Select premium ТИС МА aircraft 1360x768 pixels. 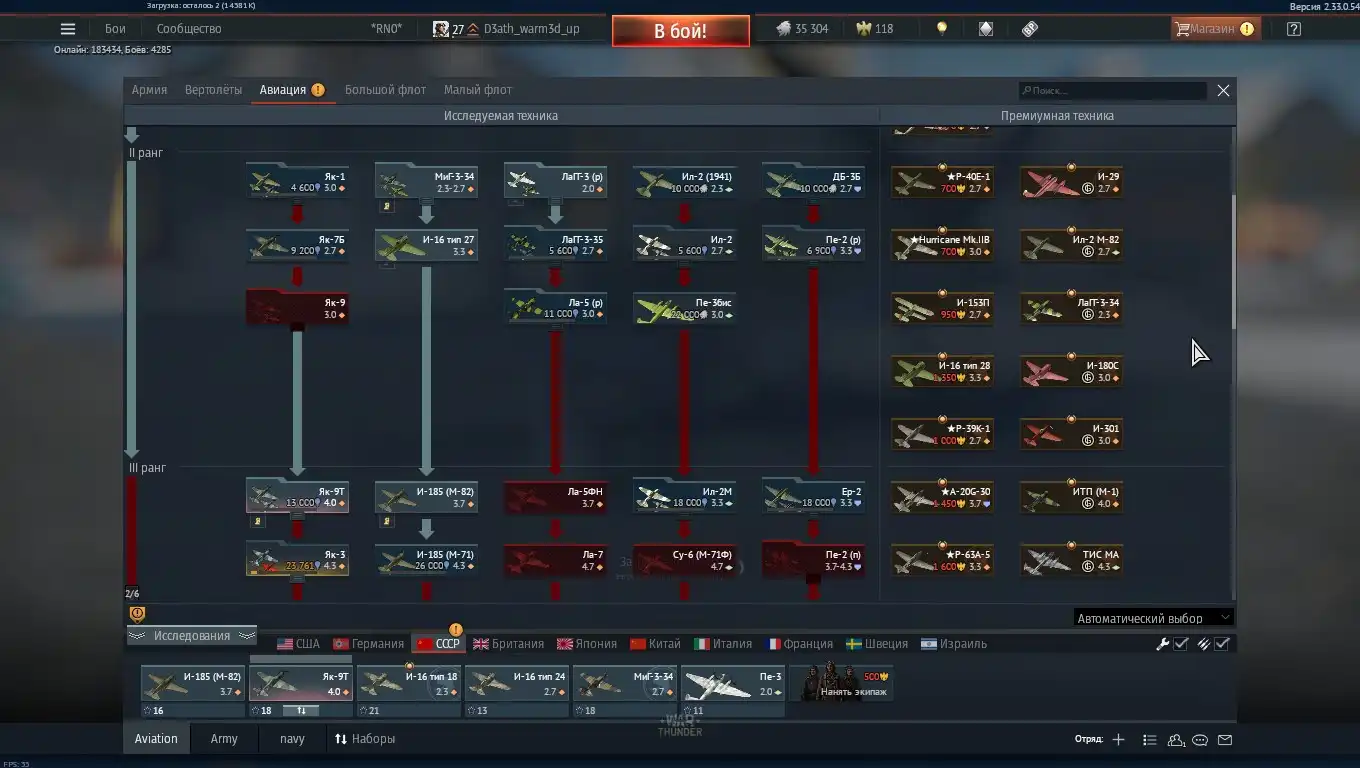coord(1071,560)
